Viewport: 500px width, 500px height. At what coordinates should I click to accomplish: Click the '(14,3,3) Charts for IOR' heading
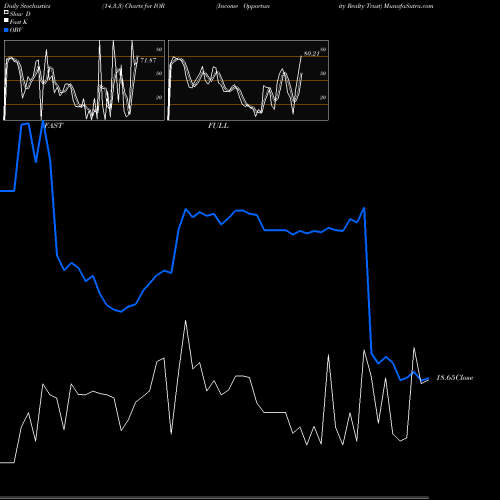[133, 6]
